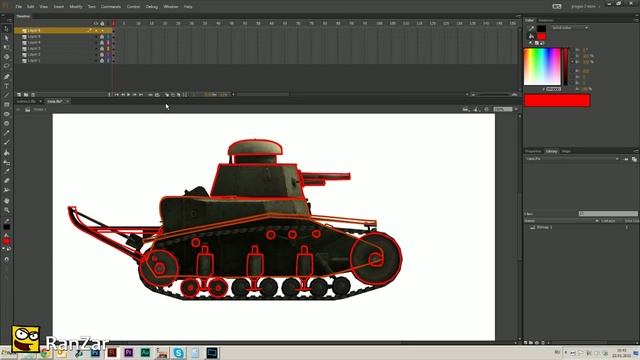
Task: Select the Ink Bottle tool
Action: (x=6, y=162)
